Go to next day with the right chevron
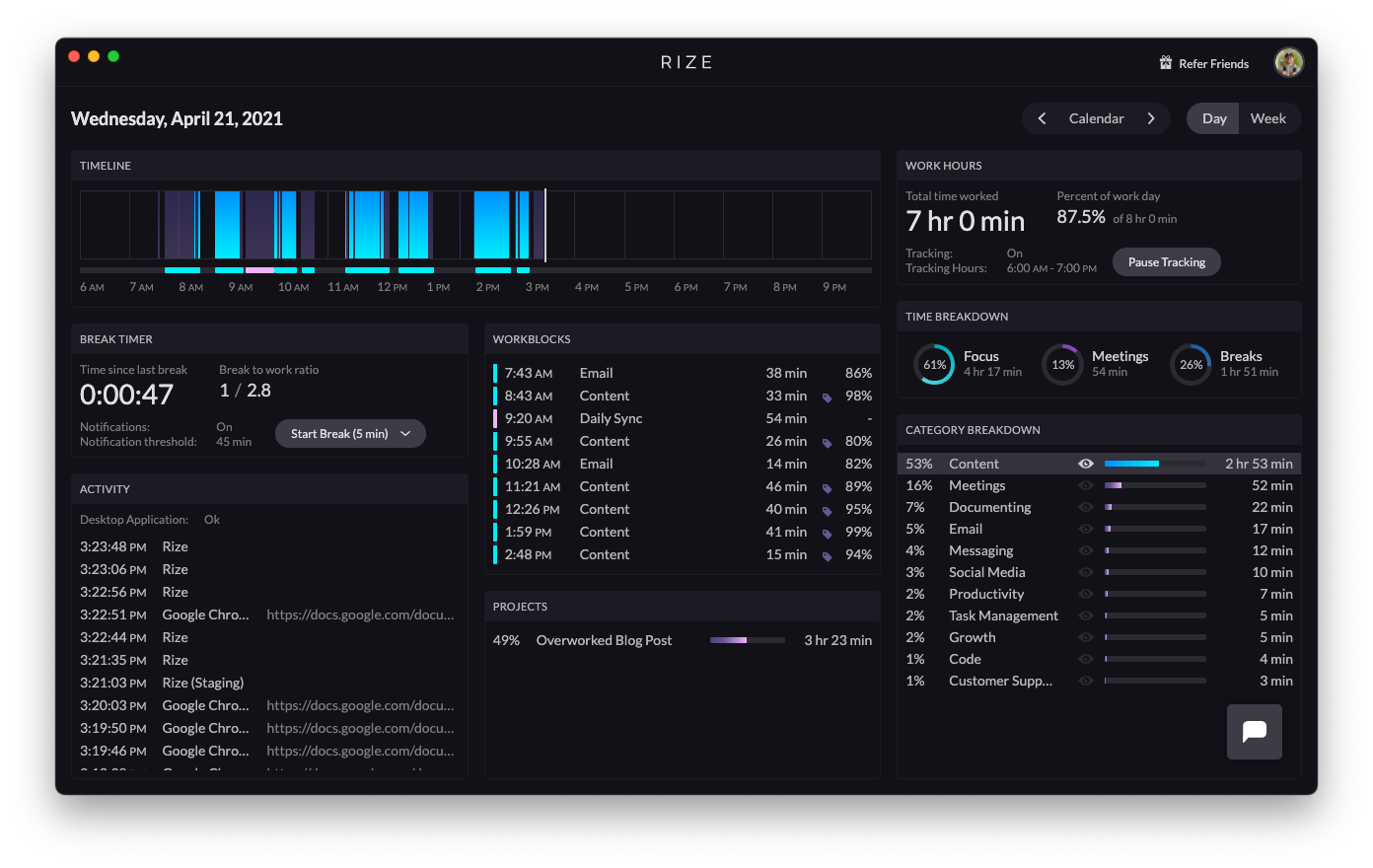Image resolution: width=1373 pixels, height=868 pixels. tap(1151, 118)
